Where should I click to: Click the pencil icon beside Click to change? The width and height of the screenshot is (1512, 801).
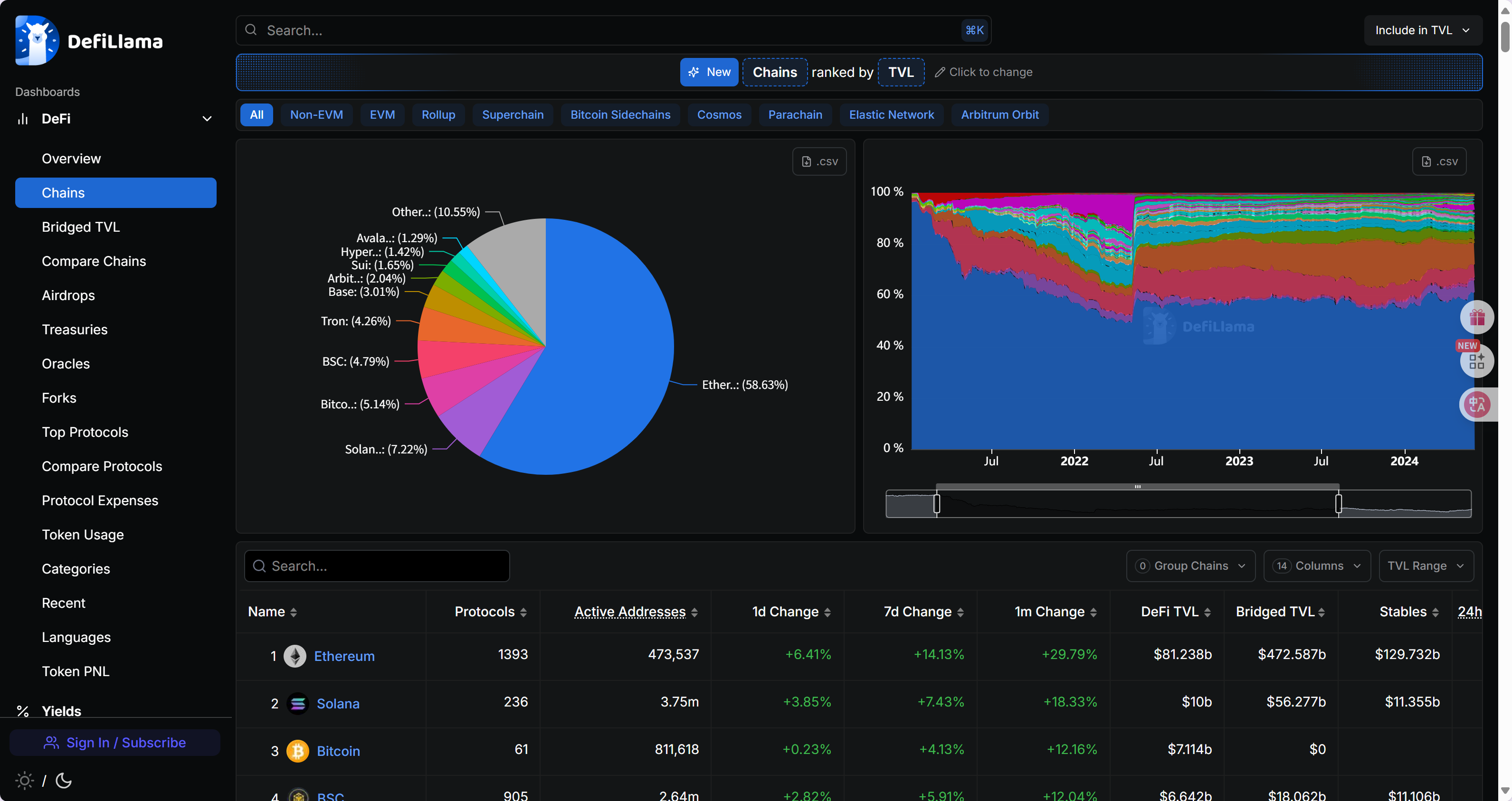tap(940, 72)
